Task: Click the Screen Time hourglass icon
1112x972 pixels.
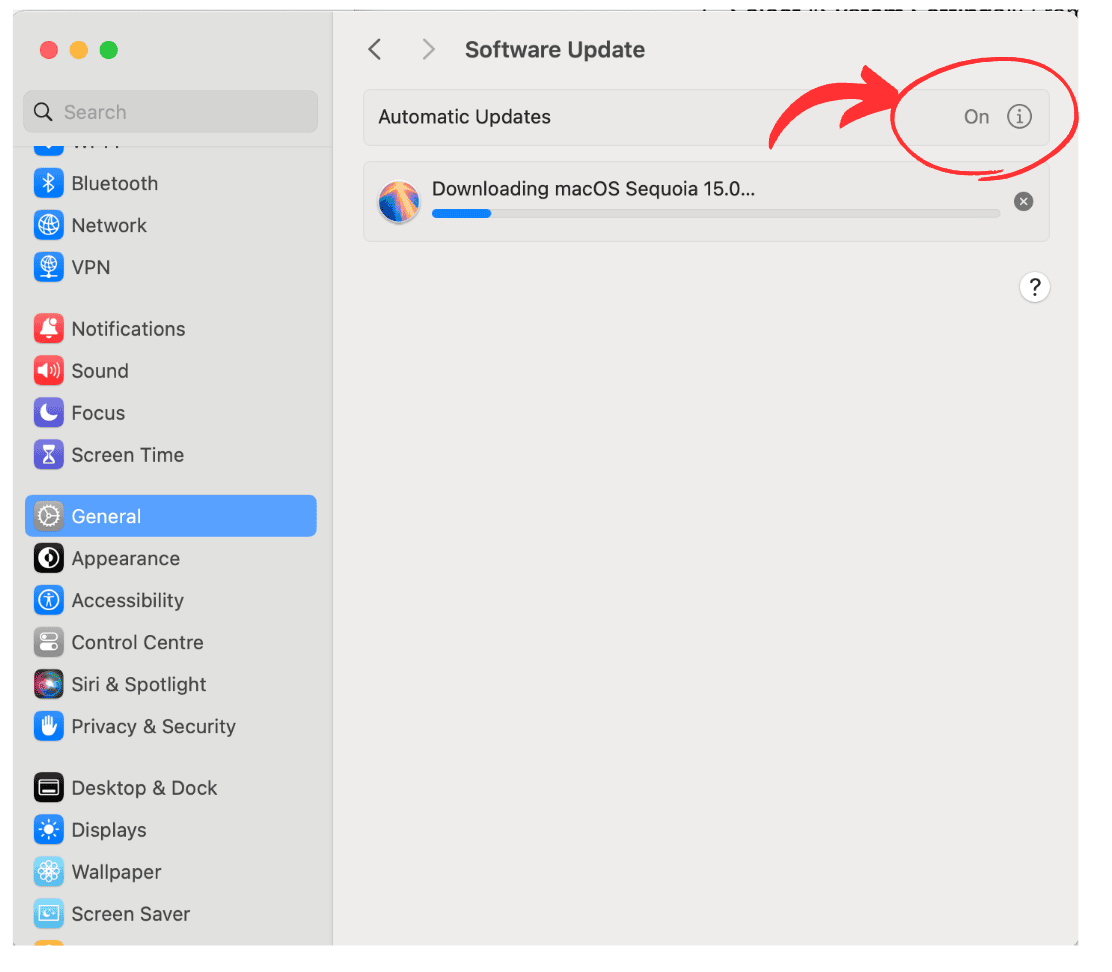Action: click(x=48, y=455)
